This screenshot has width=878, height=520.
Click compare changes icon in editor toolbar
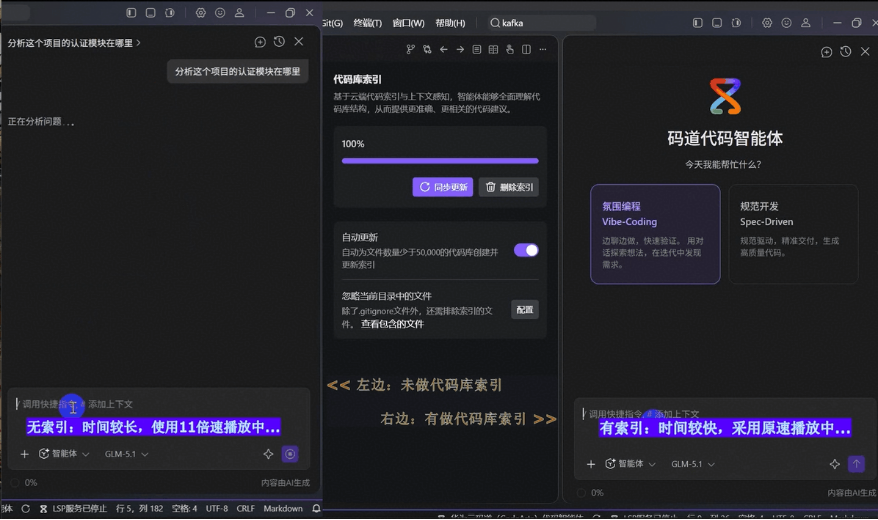[427, 49]
